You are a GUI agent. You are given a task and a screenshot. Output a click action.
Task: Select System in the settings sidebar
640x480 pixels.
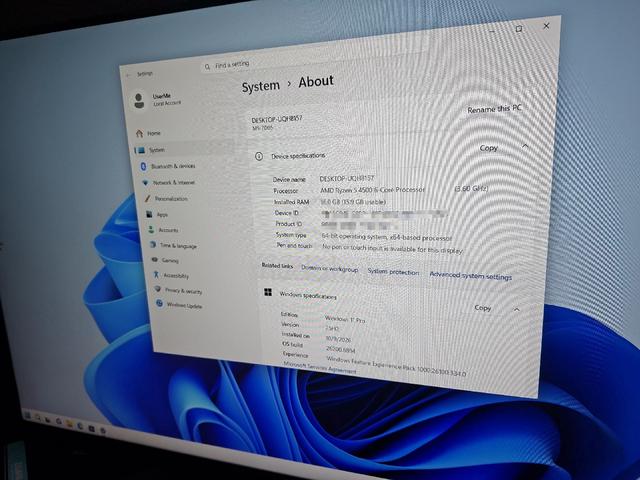coord(184,149)
